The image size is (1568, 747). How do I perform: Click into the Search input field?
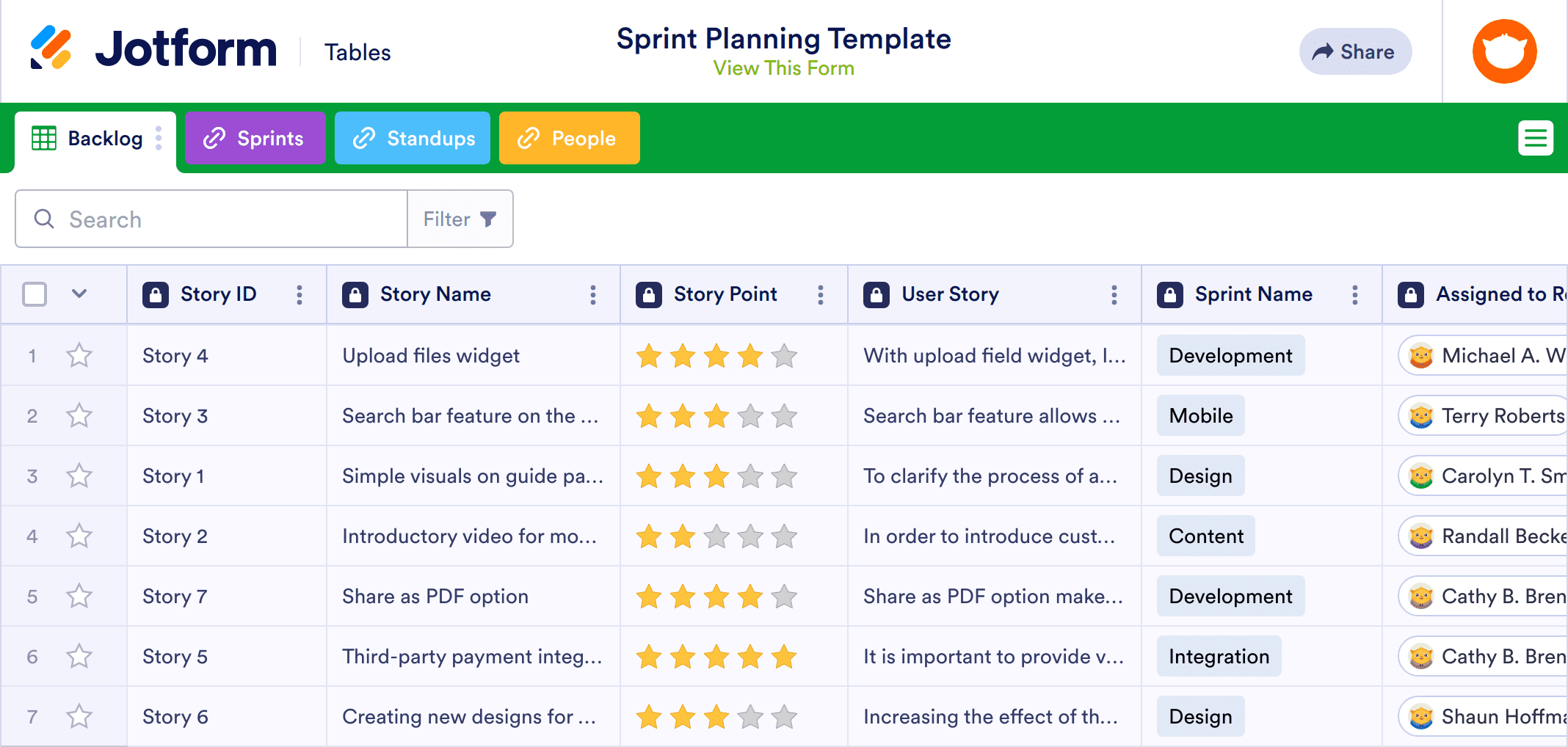pyautogui.click(x=211, y=219)
